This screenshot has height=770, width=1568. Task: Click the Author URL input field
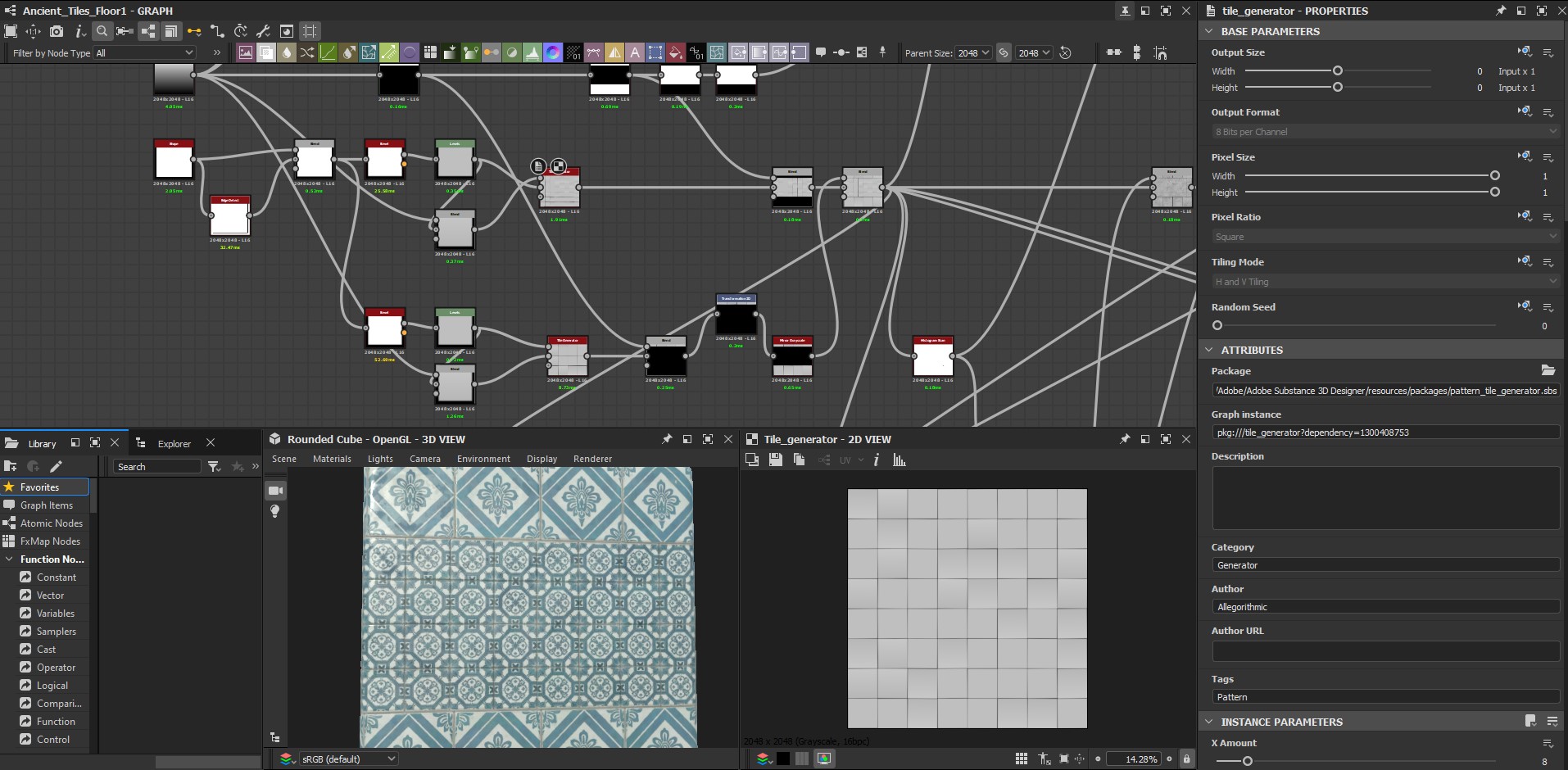pyautogui.click(x=1384, y=651)
